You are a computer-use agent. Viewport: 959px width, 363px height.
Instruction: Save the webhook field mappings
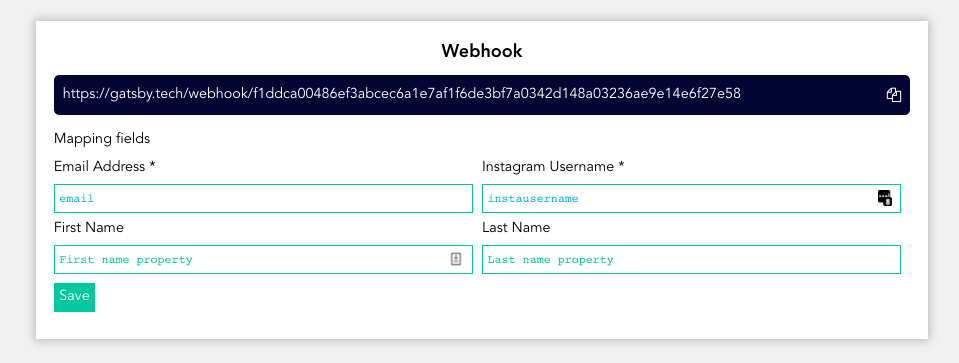[74, 297]
